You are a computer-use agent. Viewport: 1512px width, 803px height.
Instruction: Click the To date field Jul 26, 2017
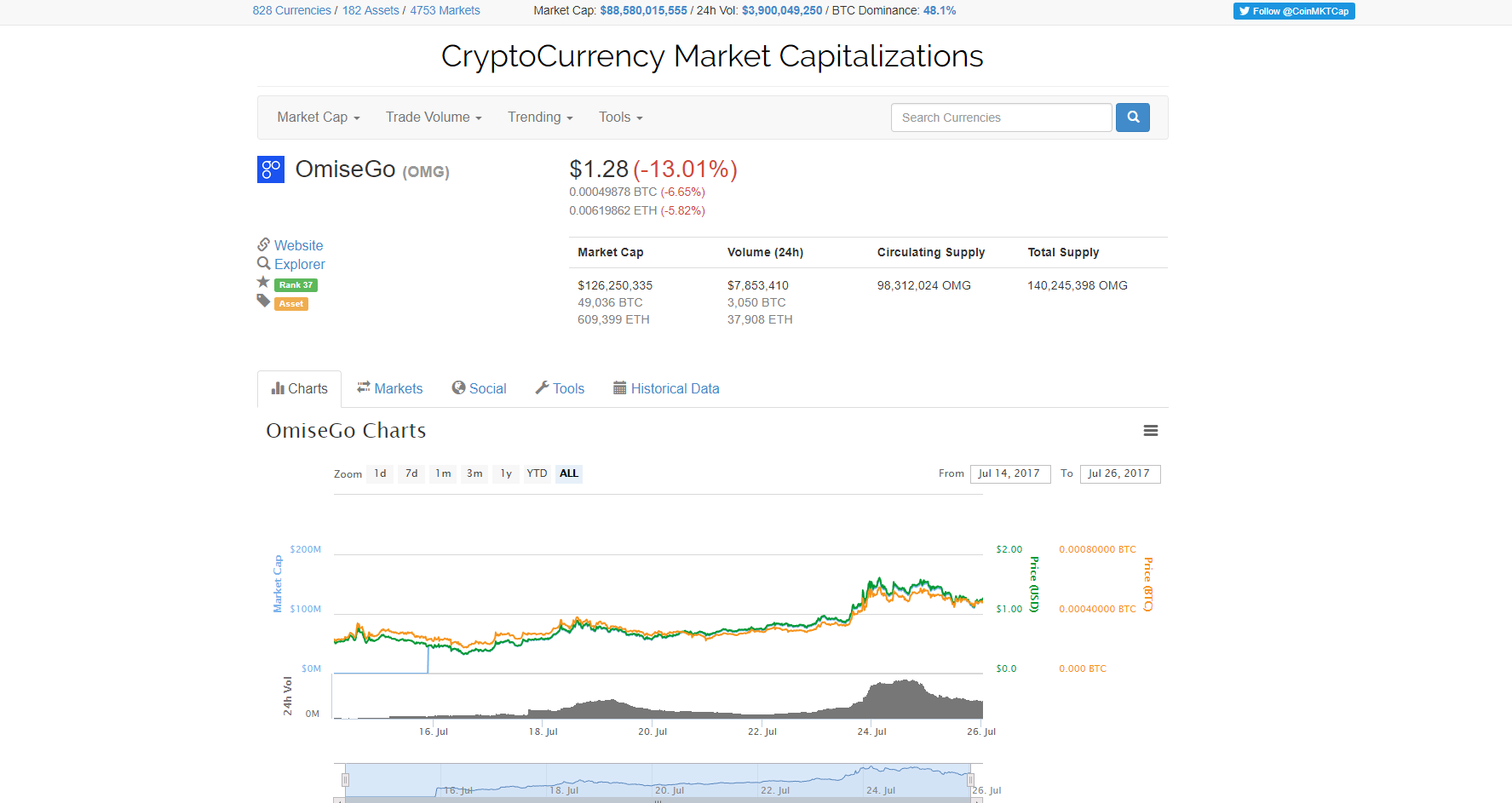1120,473
